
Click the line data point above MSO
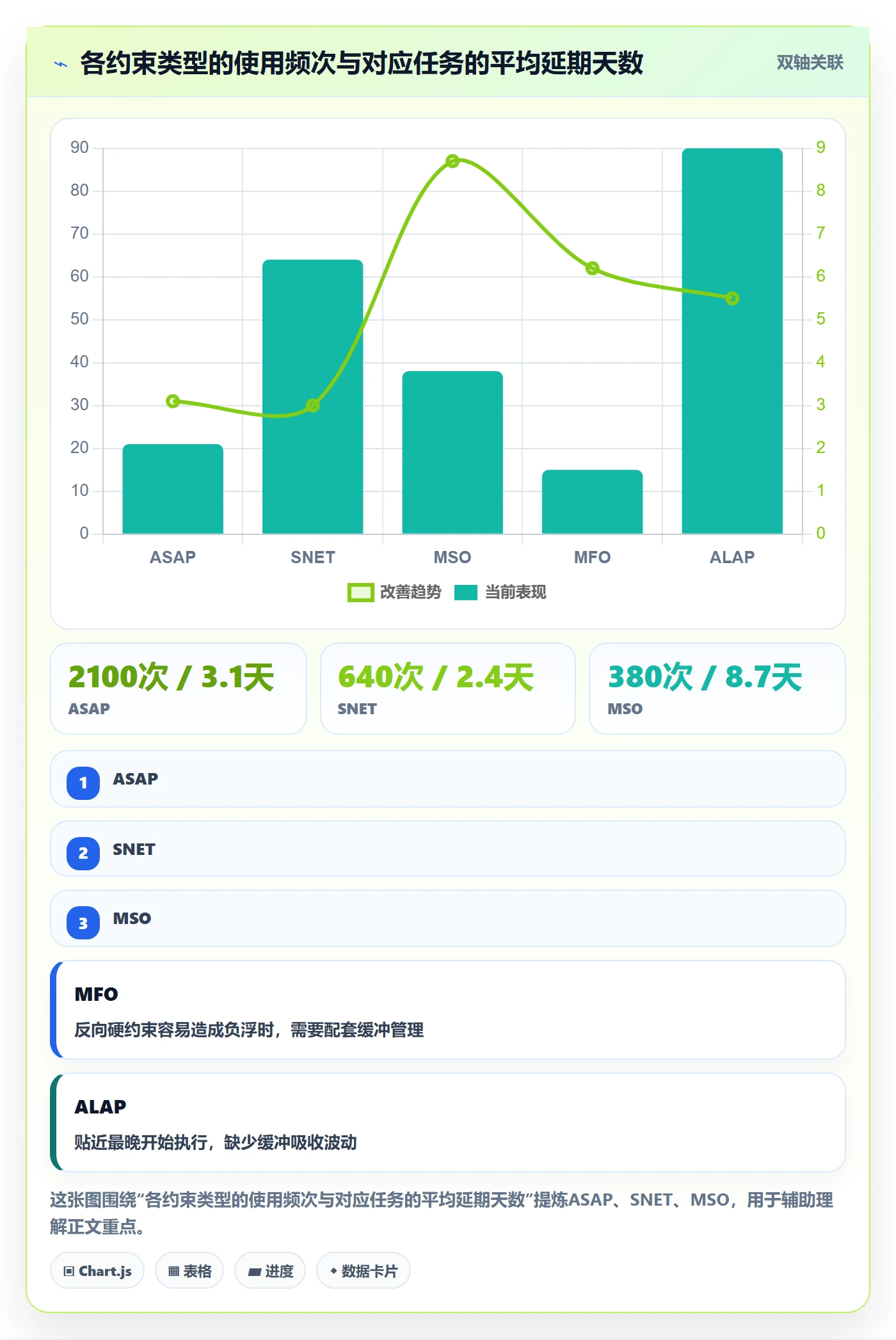point(452,161)
